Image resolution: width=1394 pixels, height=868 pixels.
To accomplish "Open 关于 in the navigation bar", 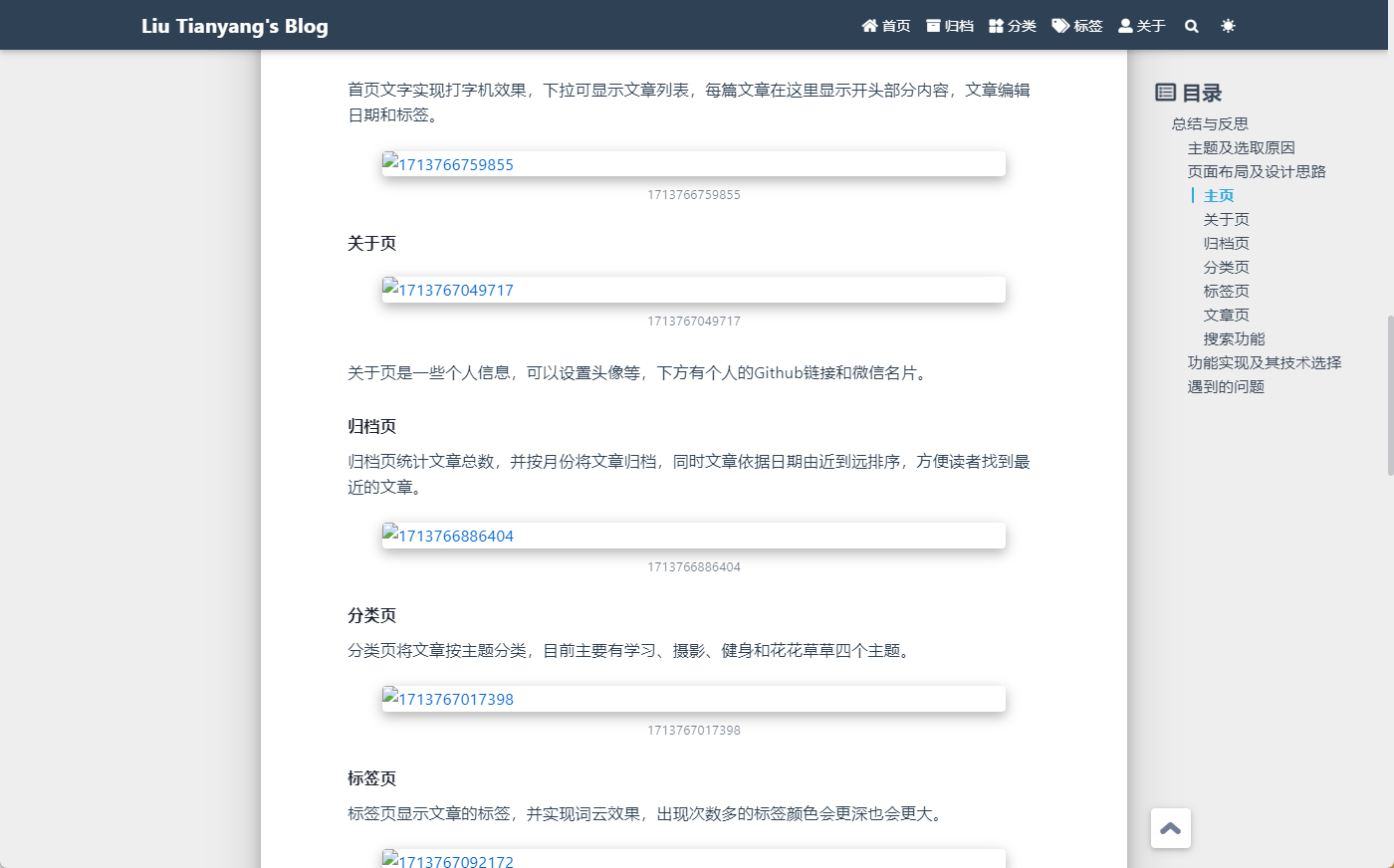I will click(1142, 26).
